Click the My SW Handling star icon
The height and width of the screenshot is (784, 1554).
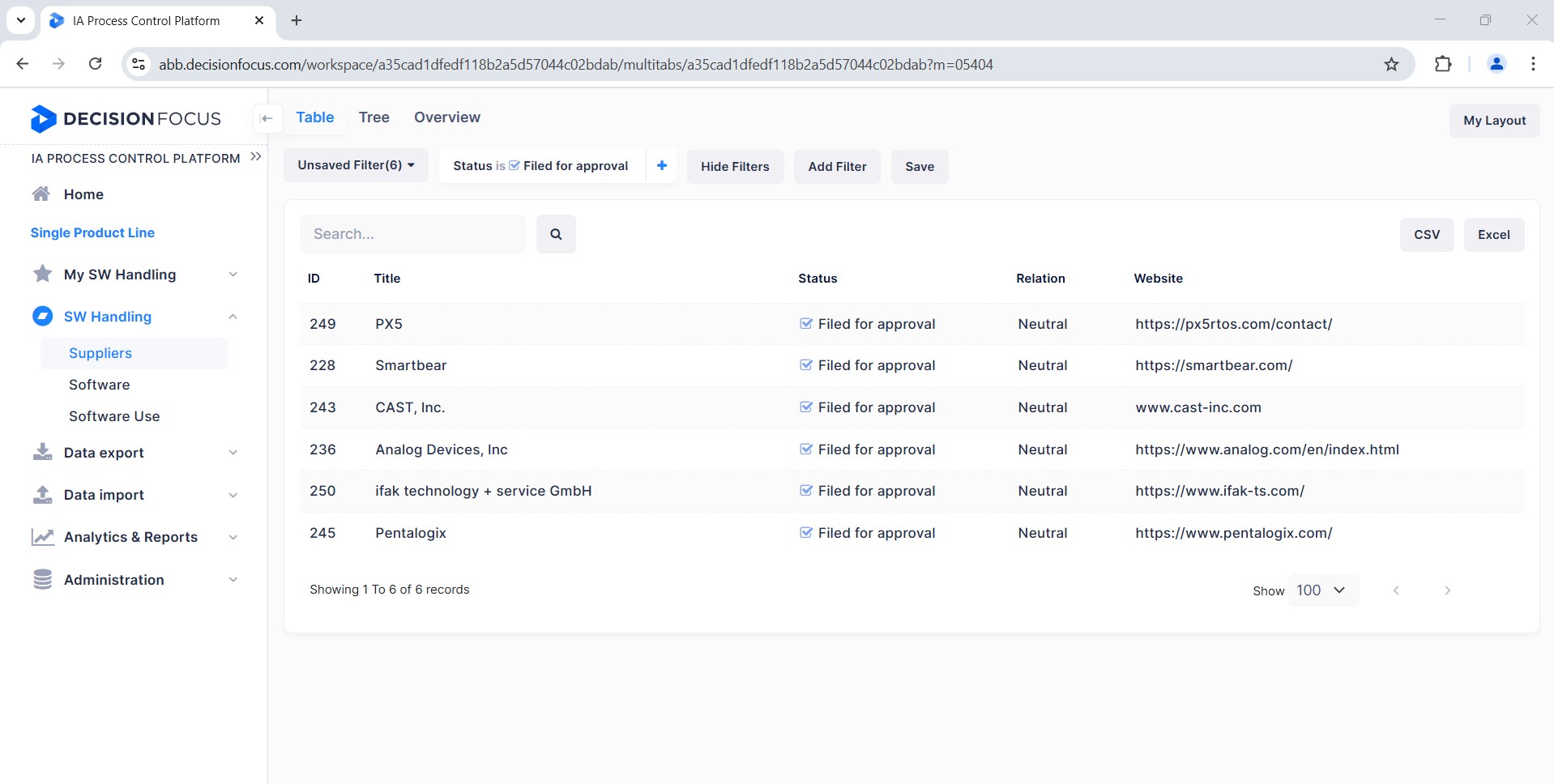coord(42,274)
